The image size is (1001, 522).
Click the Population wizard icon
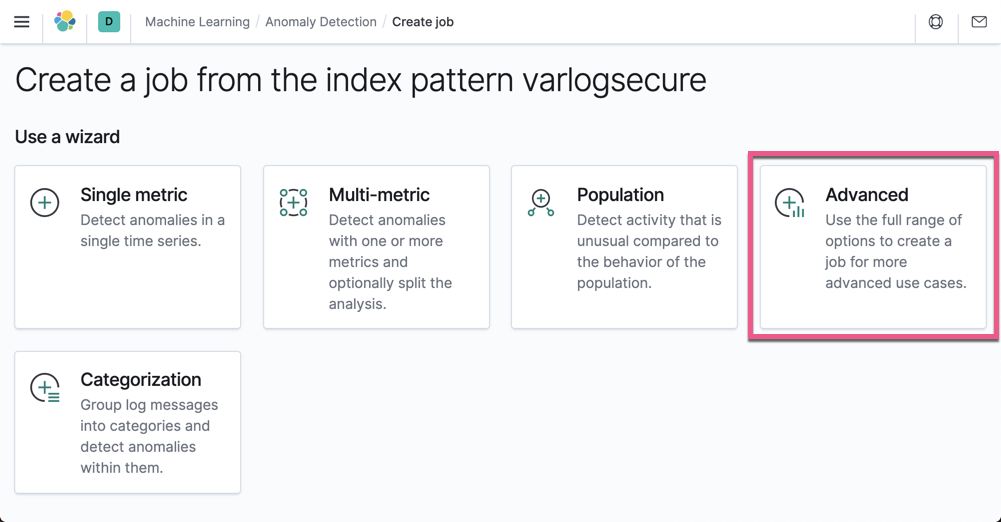[x=541, y=203]
